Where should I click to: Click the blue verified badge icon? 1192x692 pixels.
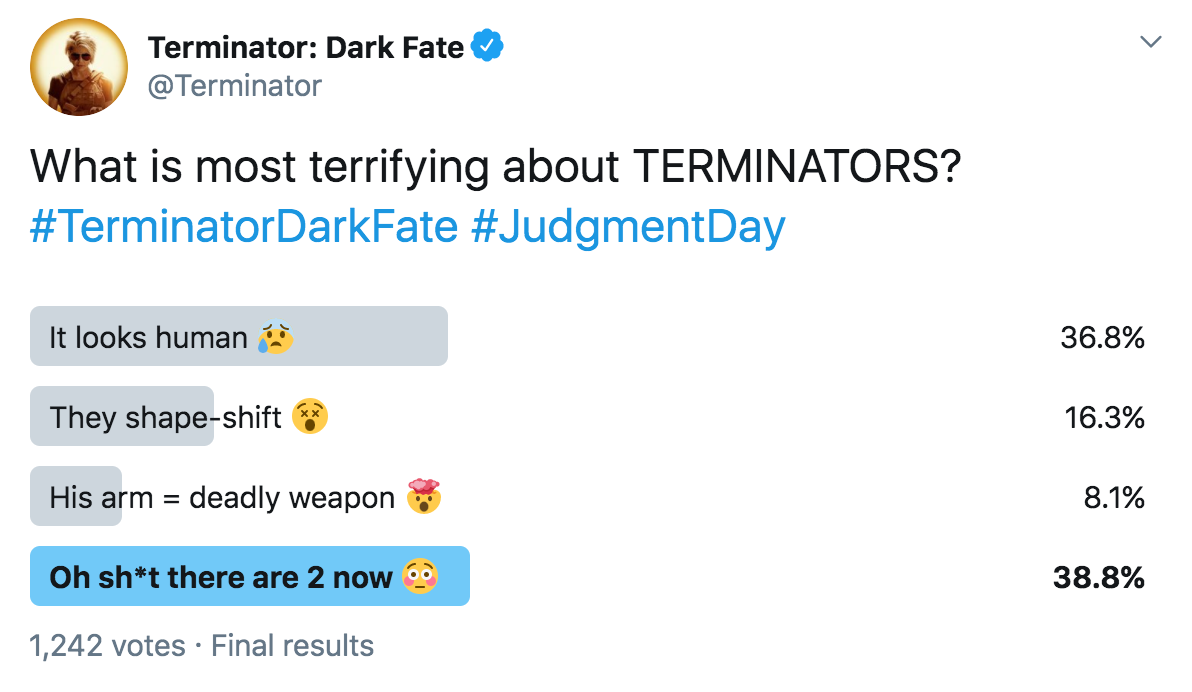point(486,46)
